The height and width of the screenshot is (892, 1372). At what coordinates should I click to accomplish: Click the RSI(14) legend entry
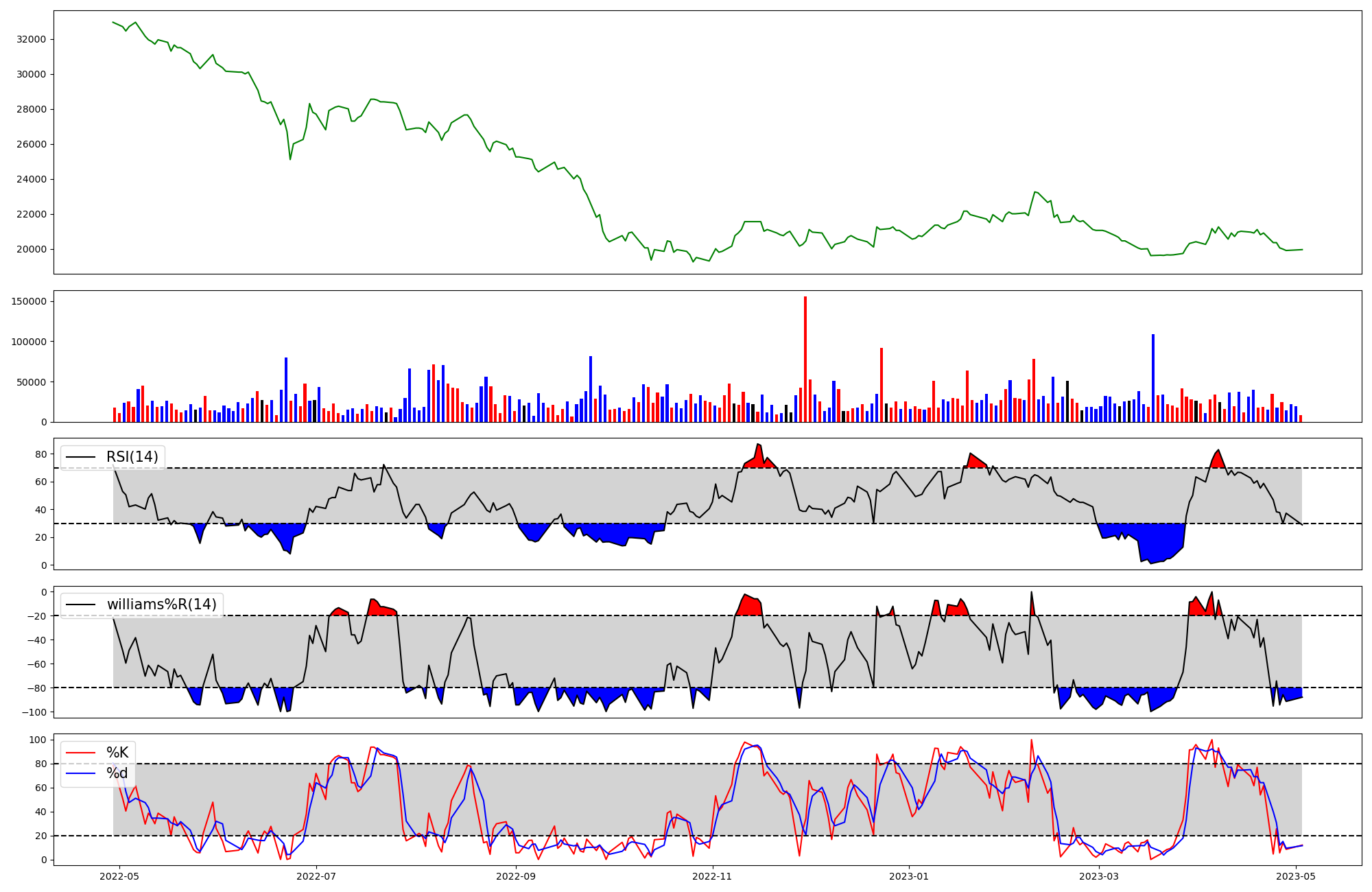(x=132, y=457)
